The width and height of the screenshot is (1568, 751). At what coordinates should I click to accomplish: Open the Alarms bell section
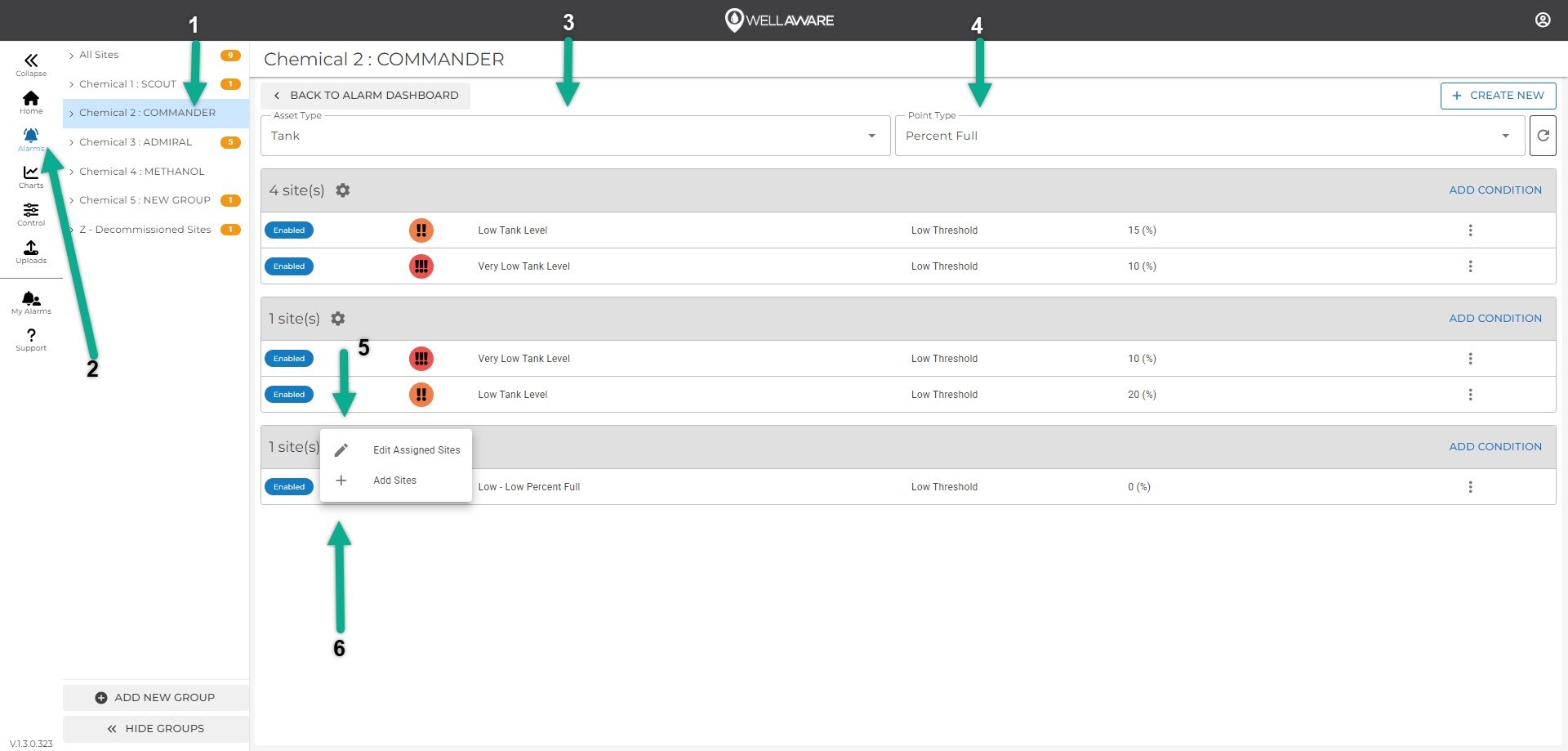point(31,139)
